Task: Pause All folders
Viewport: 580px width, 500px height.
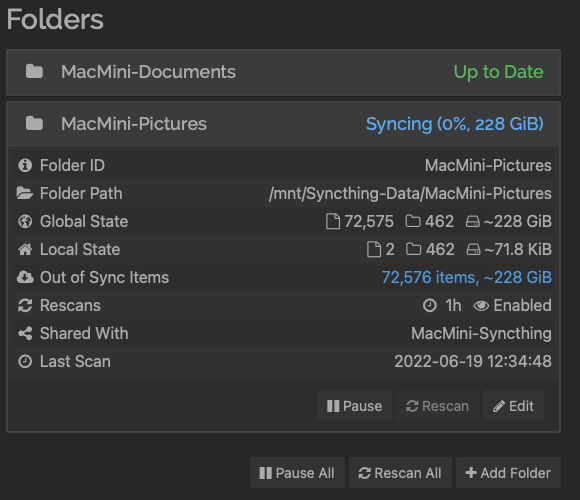Action: (x=297, y=473)
